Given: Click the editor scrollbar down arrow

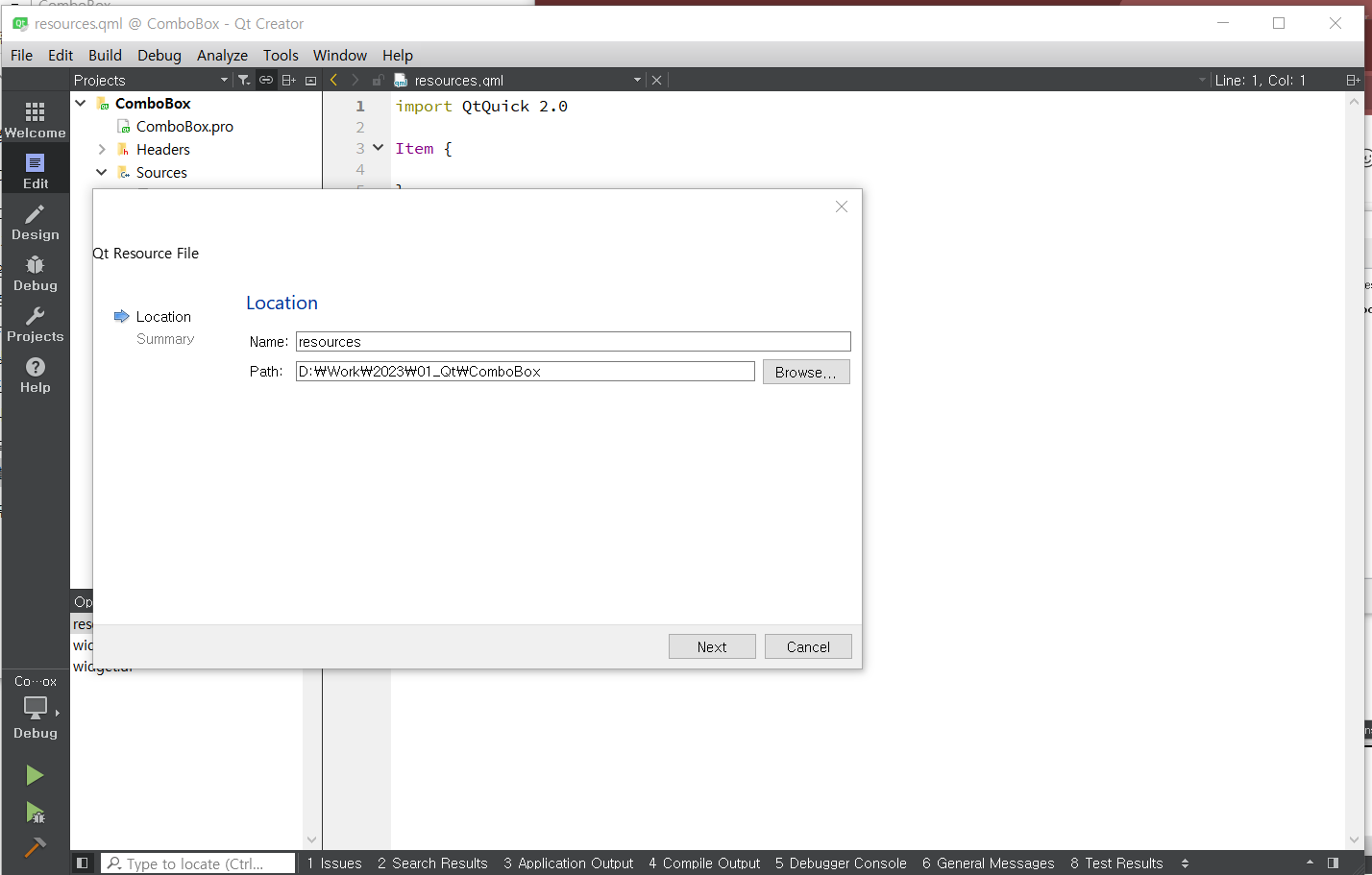Looking at the screenshot, I should (x=1354, y=839).
